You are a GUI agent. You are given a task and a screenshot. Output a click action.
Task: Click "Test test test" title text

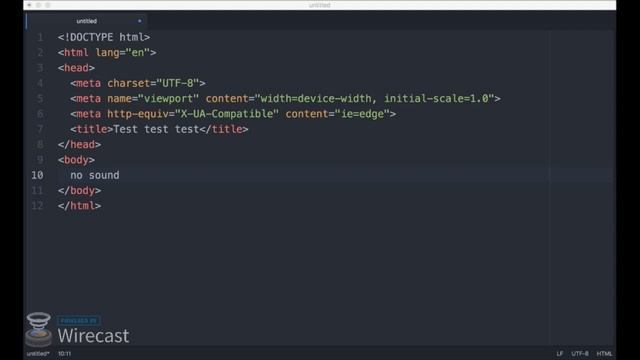click(156, 129)
